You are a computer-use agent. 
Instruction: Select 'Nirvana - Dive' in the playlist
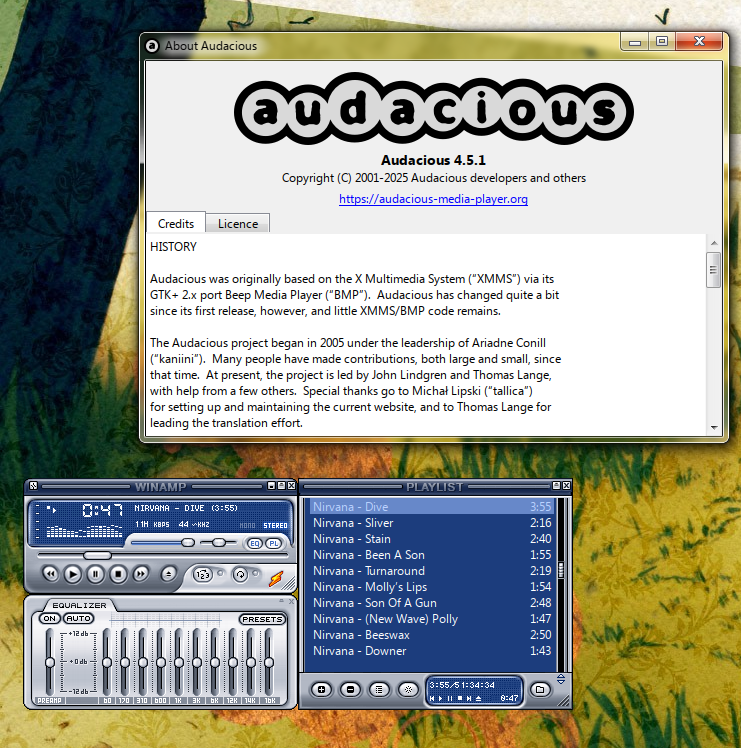(x=431, y=507)
